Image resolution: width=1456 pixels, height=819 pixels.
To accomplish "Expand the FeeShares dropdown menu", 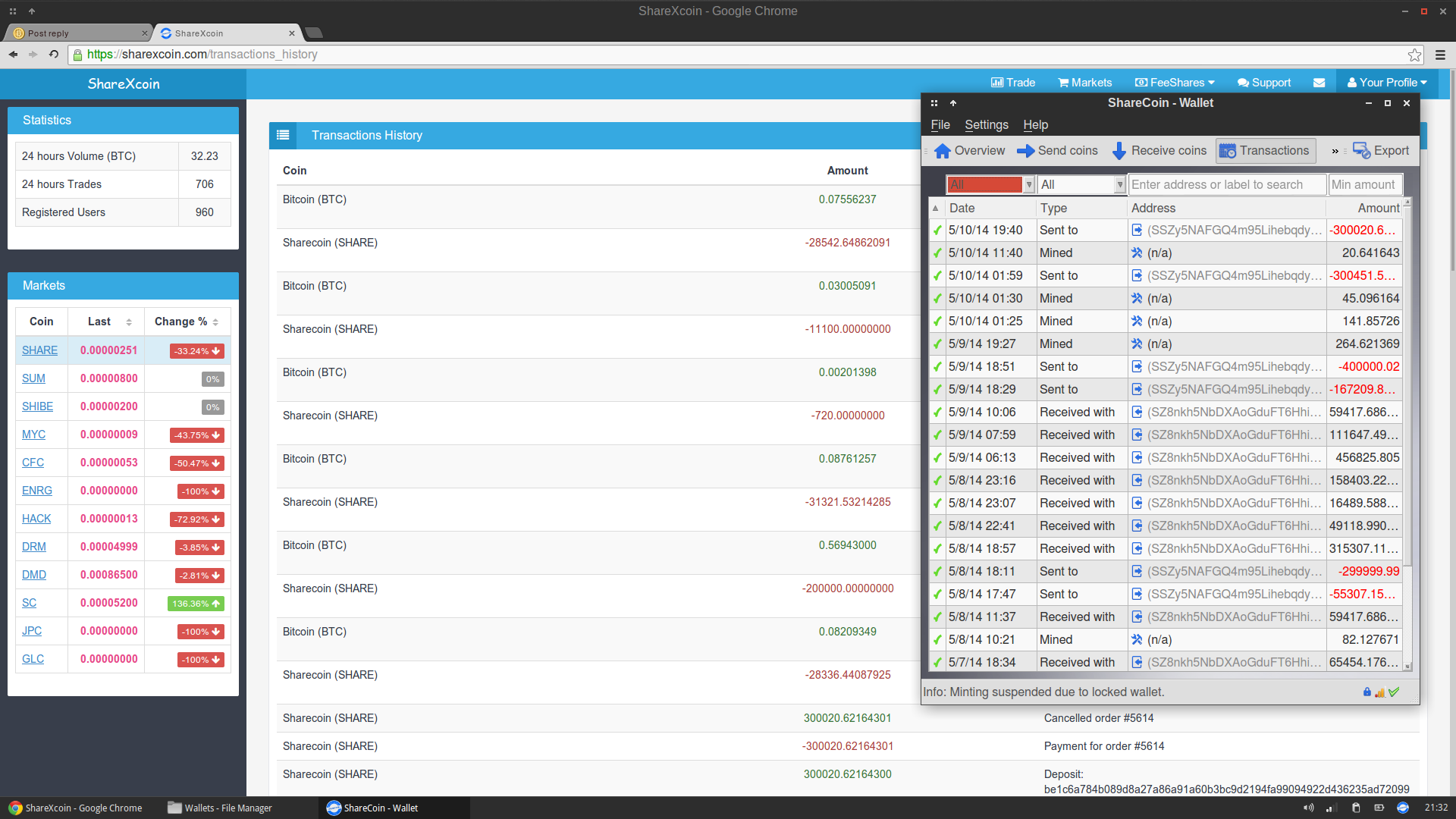I will (x=1175, y=83).
